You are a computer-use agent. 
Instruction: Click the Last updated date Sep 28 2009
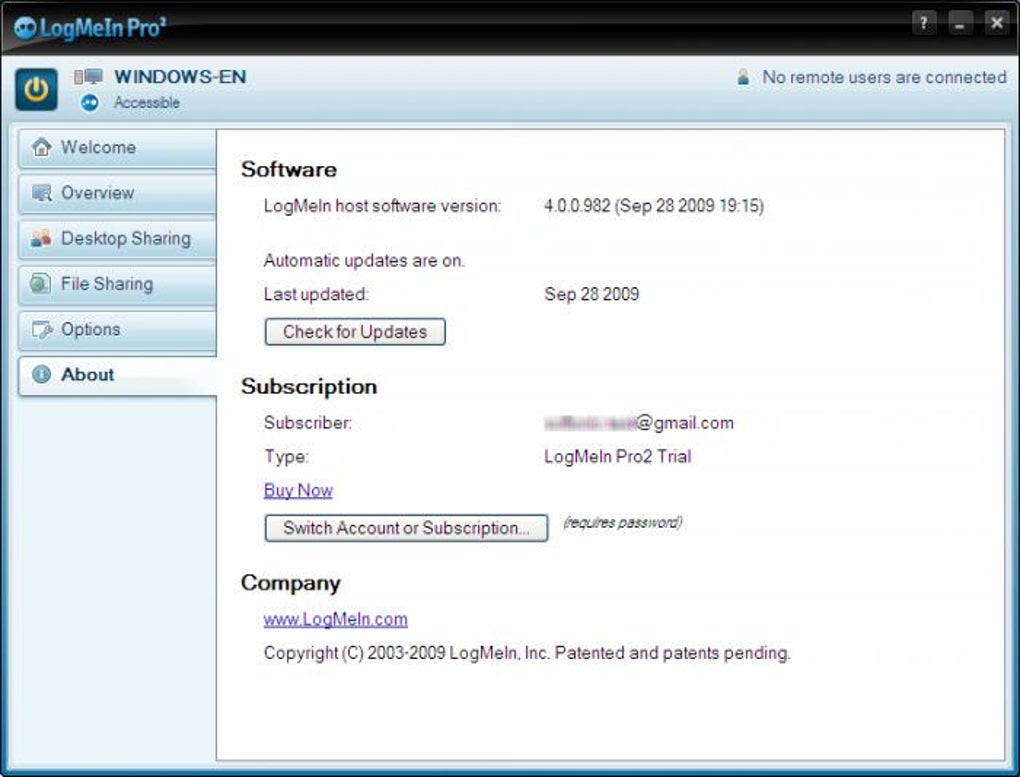(591, 294)
